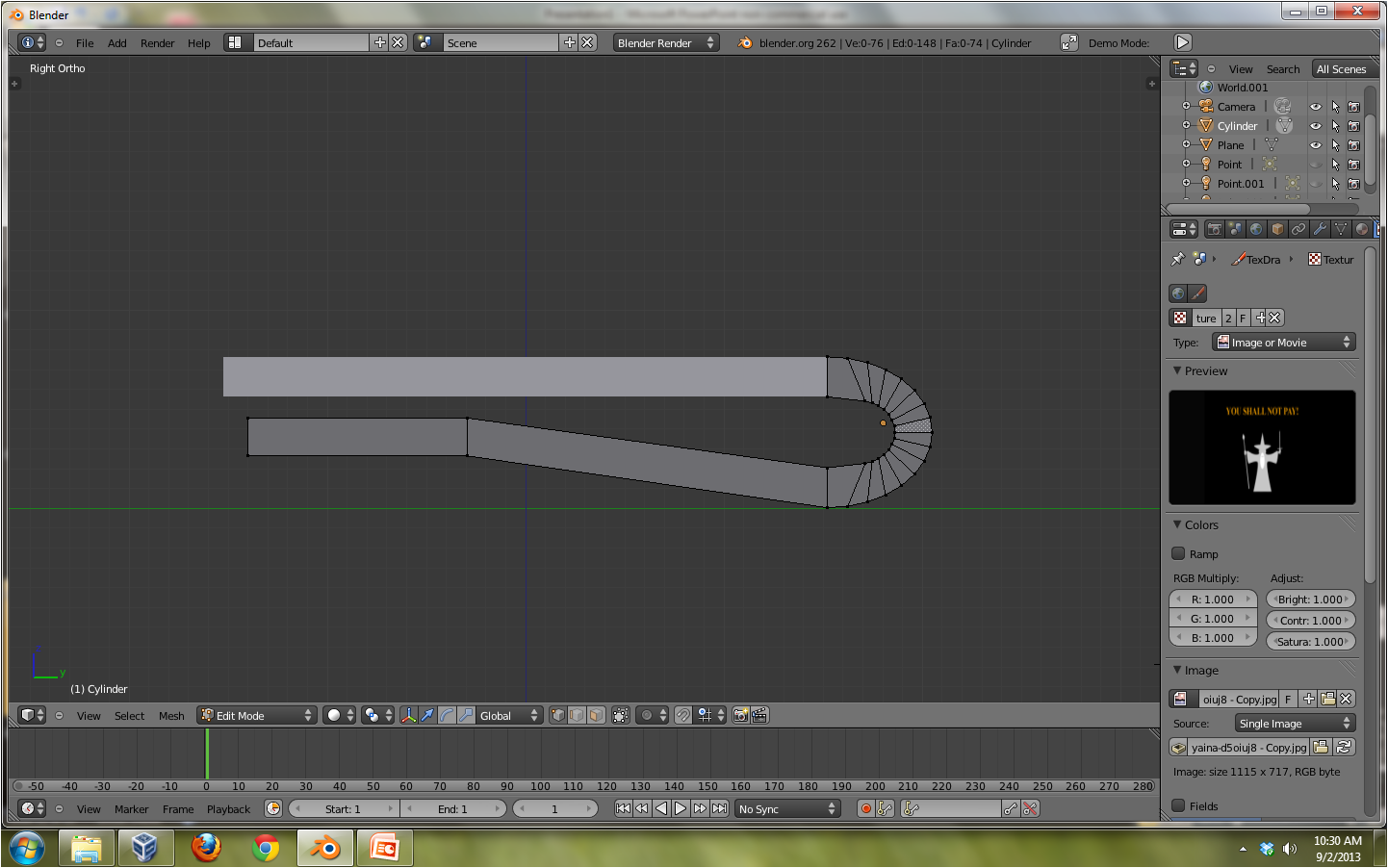Open World properties tab (globe icon)
The height and width of the screenshot is (868, 1388).
click(x=1256, y=229)
